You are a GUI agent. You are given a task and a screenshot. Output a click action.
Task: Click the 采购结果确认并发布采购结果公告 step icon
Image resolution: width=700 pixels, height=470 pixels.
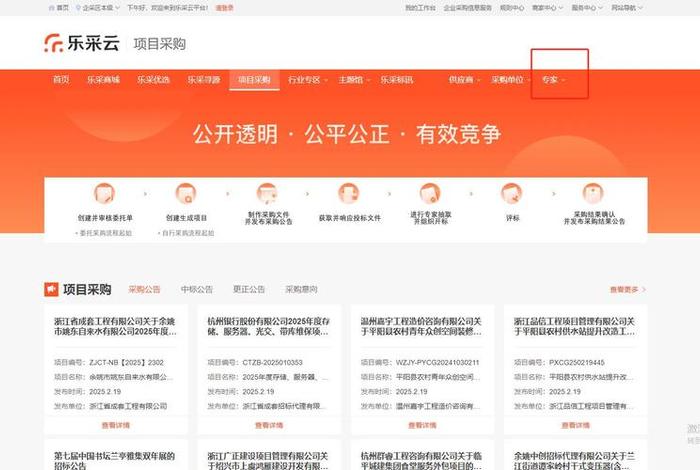tap(593, 193)
